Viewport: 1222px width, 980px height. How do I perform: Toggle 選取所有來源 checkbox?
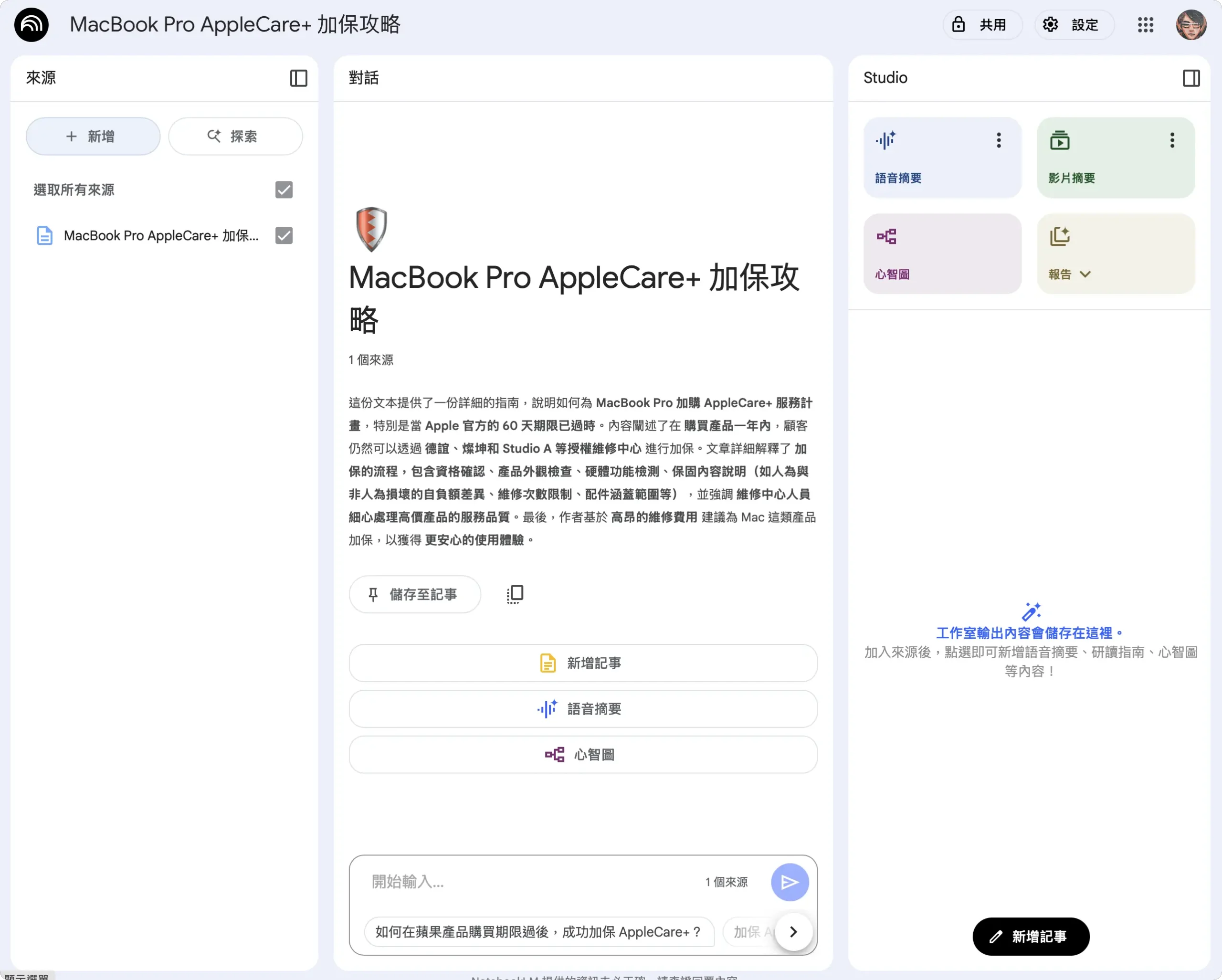(284, 190)
